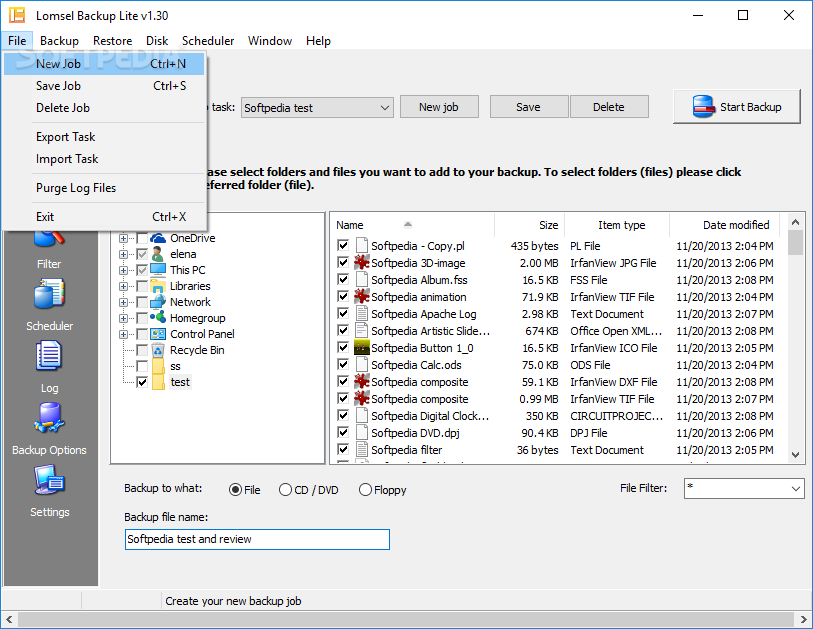Click the test folder icon
This screenshot has height=629, width=813.
pyautogui.click(x=158, y=382)
